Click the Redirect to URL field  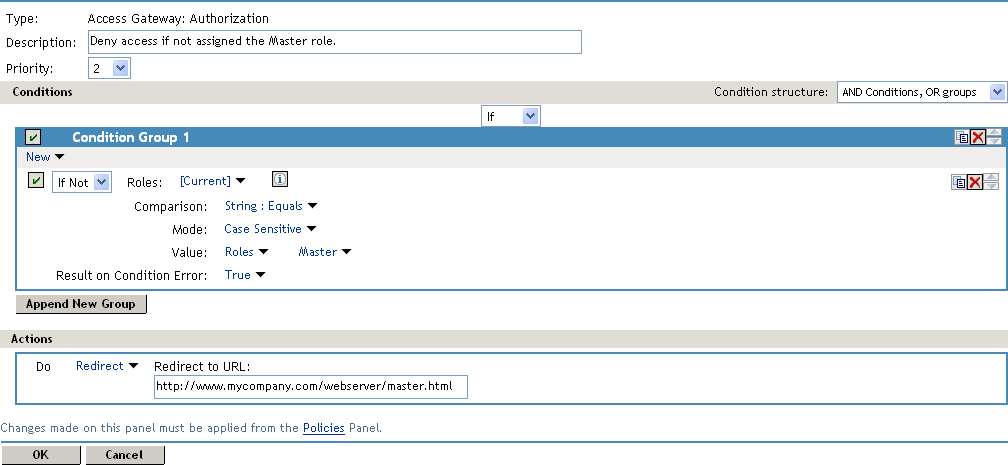pyautogui.click(x=311, y=387)
